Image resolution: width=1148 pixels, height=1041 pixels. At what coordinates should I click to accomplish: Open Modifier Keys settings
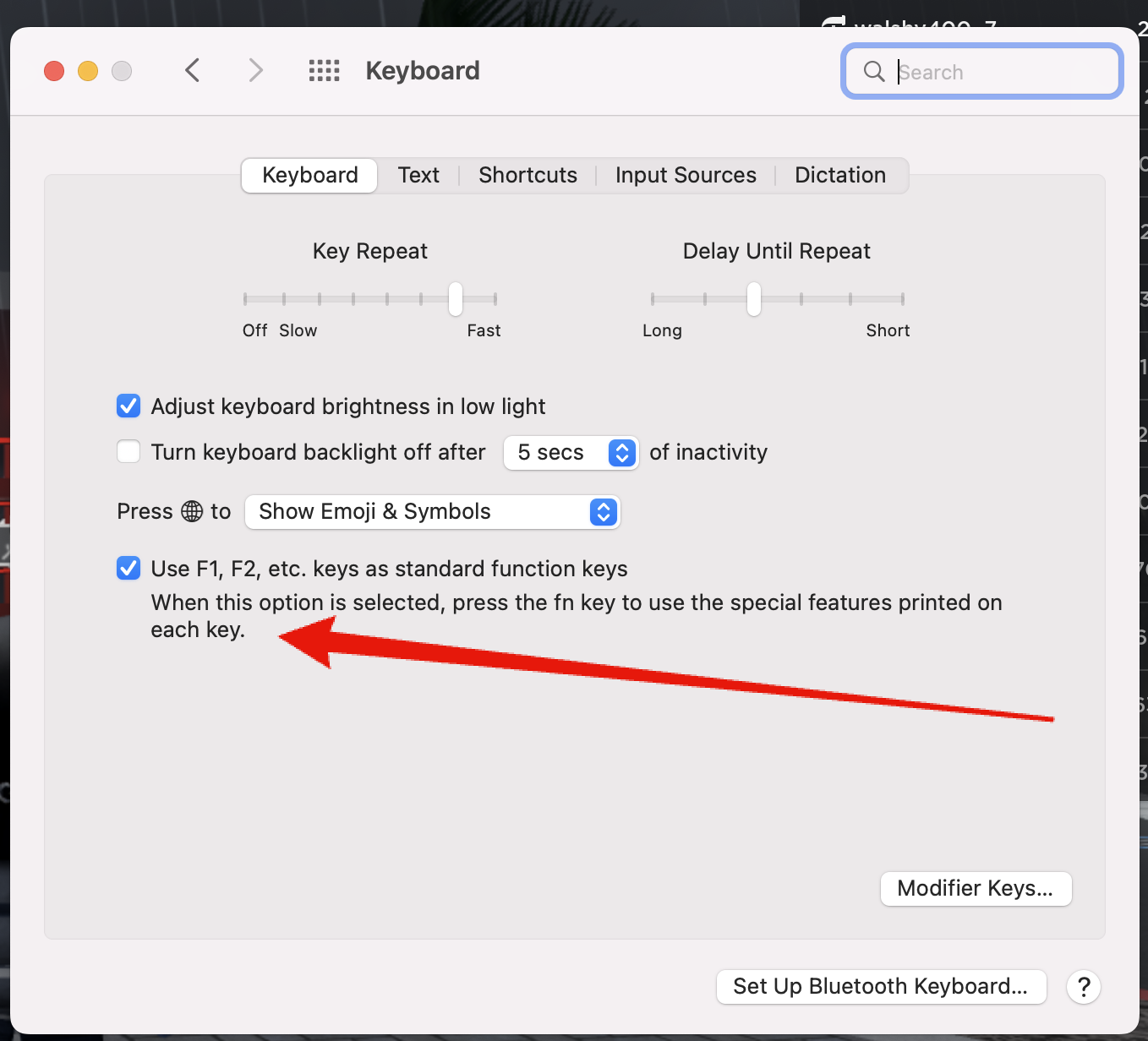pos(976,889)
